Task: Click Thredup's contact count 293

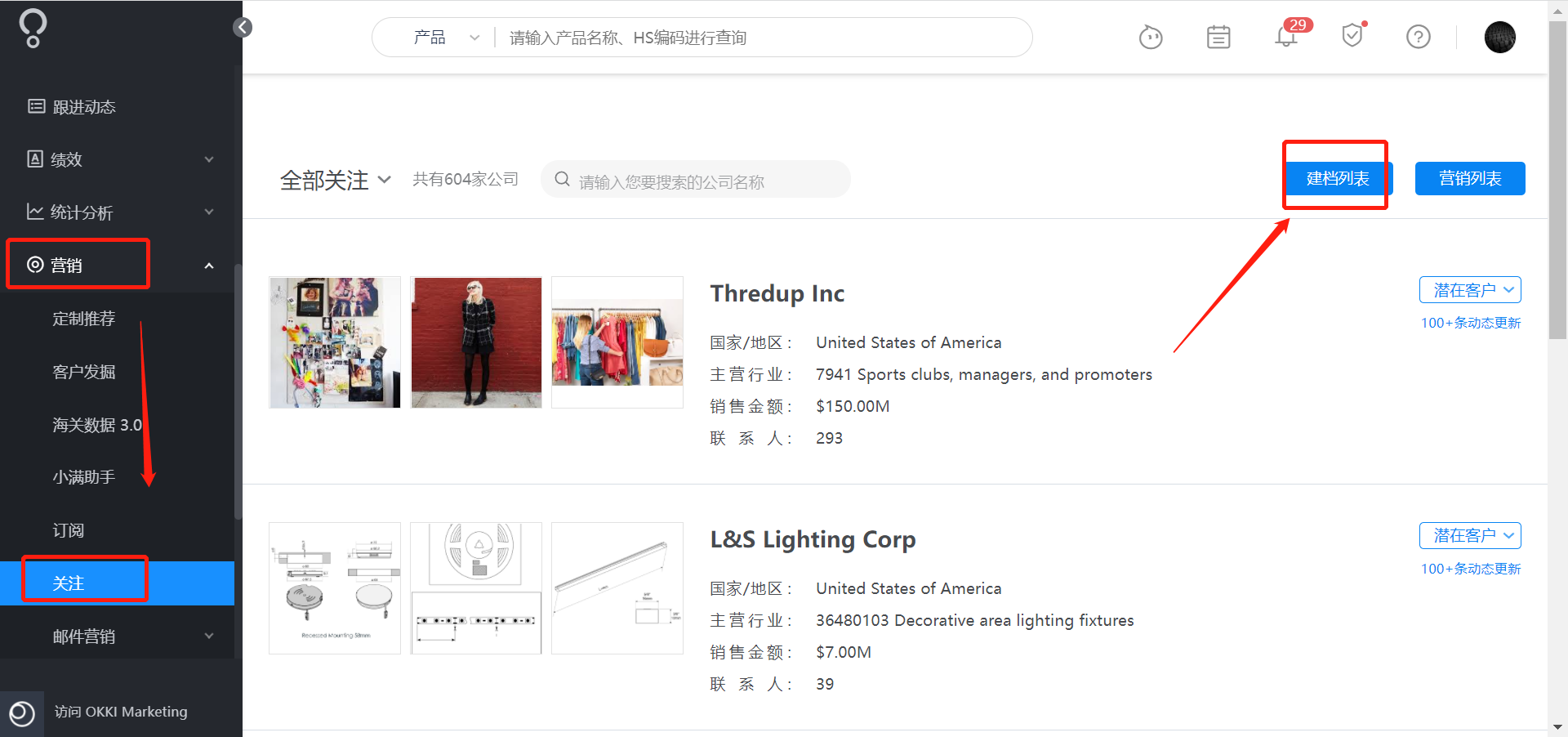Action: click(829, 438)
